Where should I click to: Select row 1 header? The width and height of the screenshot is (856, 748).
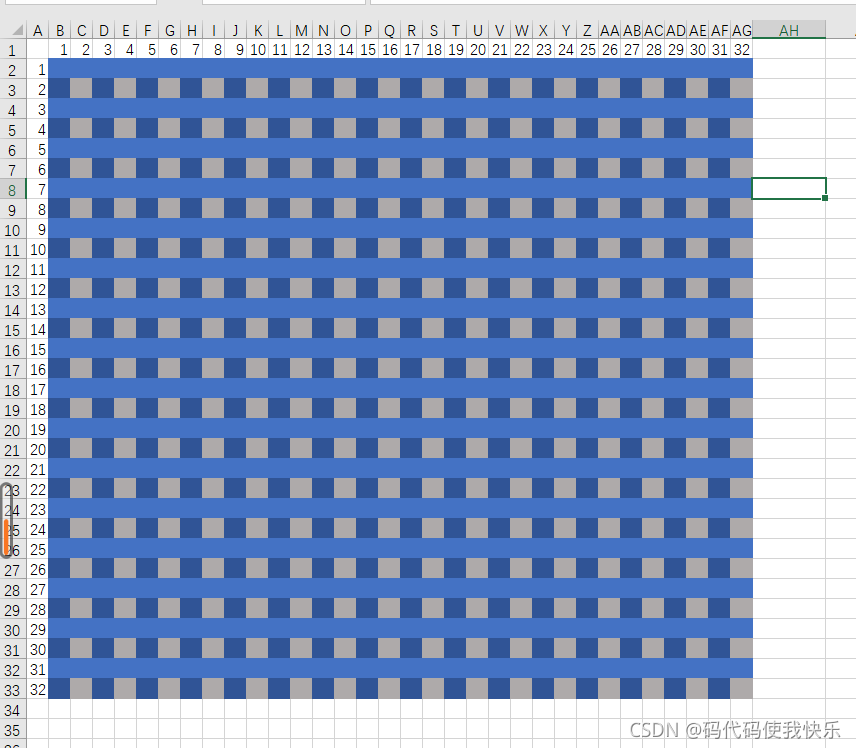click(x=13, y=50)
